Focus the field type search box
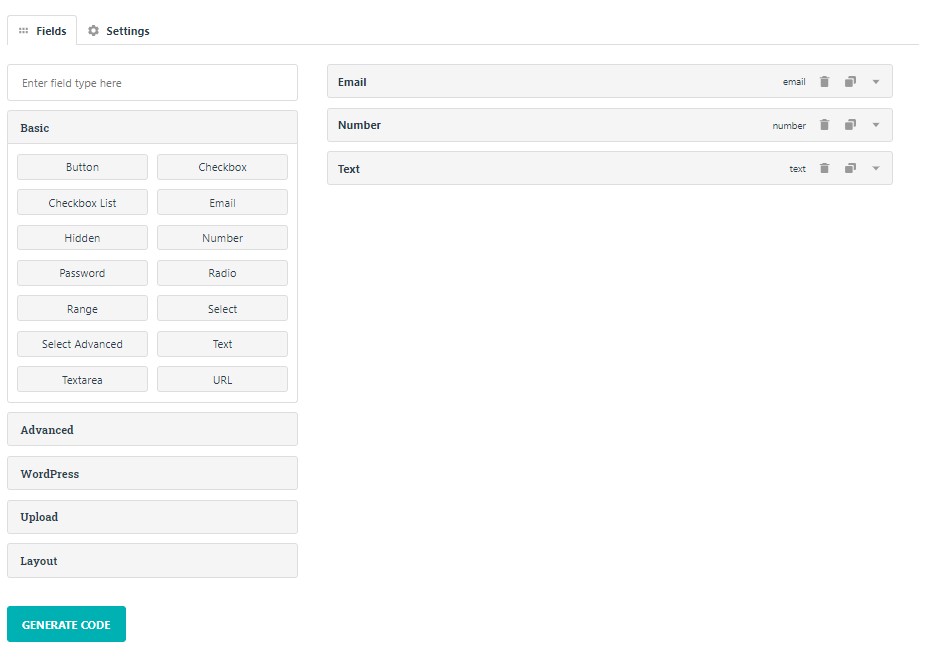930x661 pixels. click(x=152, y=83)
